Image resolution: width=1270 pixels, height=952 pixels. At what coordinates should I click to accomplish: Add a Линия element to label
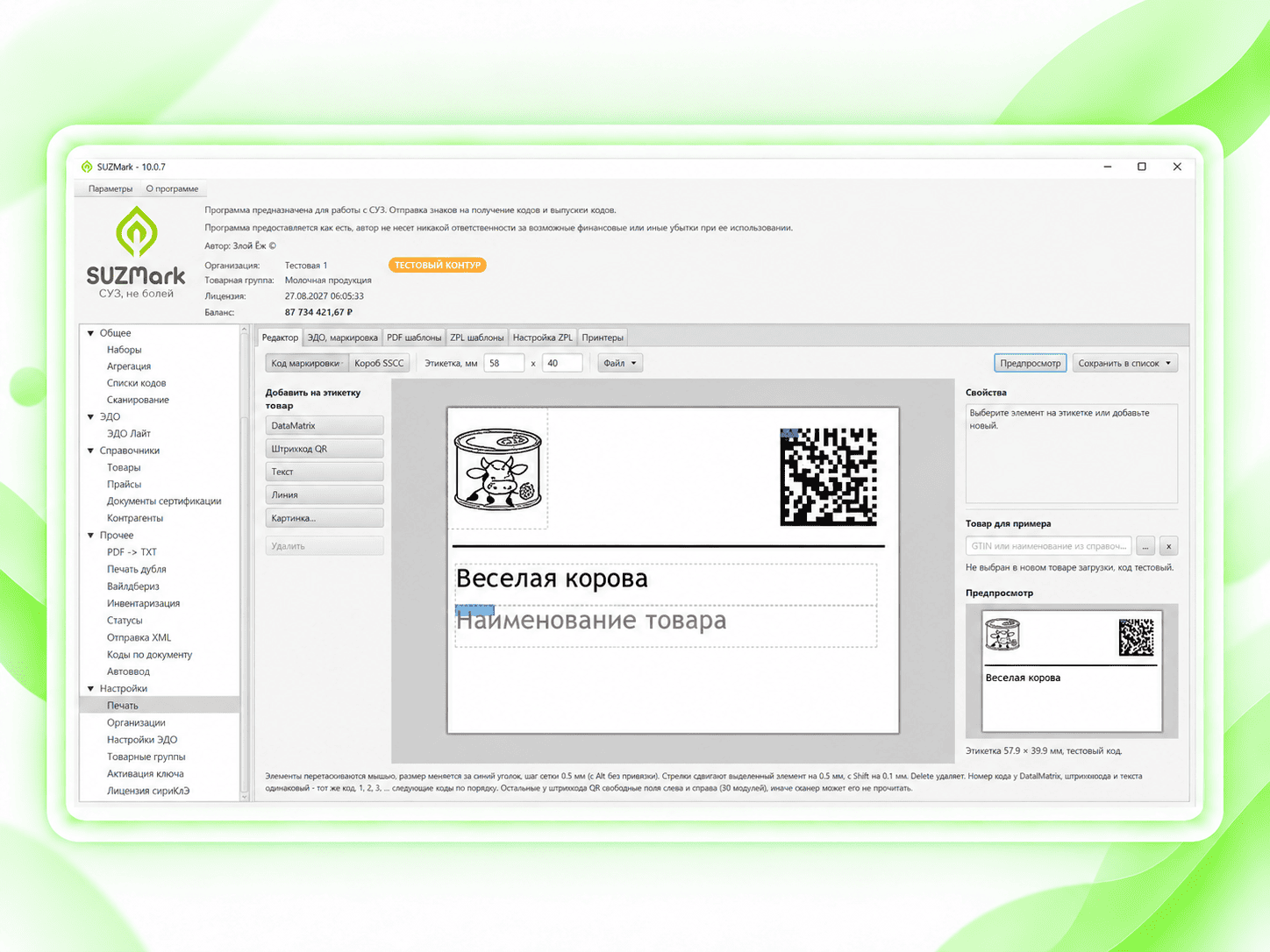325,494
